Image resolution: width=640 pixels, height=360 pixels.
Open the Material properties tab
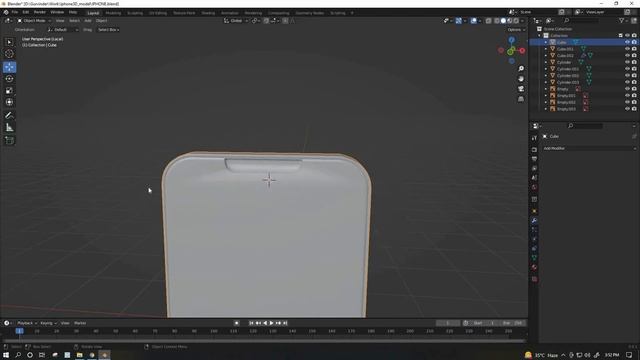tap(534, 268)
